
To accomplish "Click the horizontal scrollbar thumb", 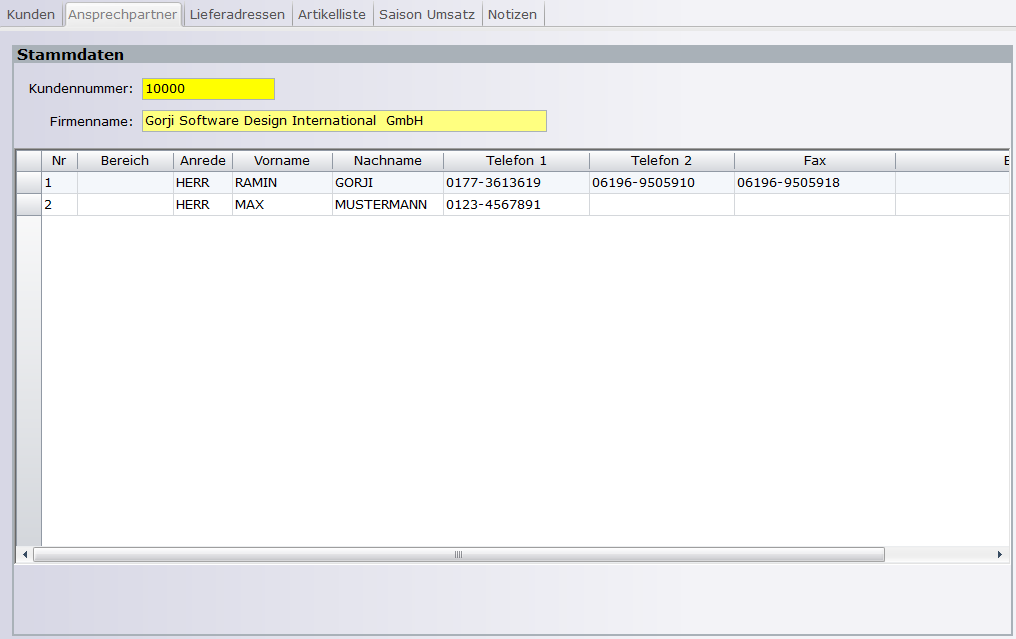I will tap(459, 555).
